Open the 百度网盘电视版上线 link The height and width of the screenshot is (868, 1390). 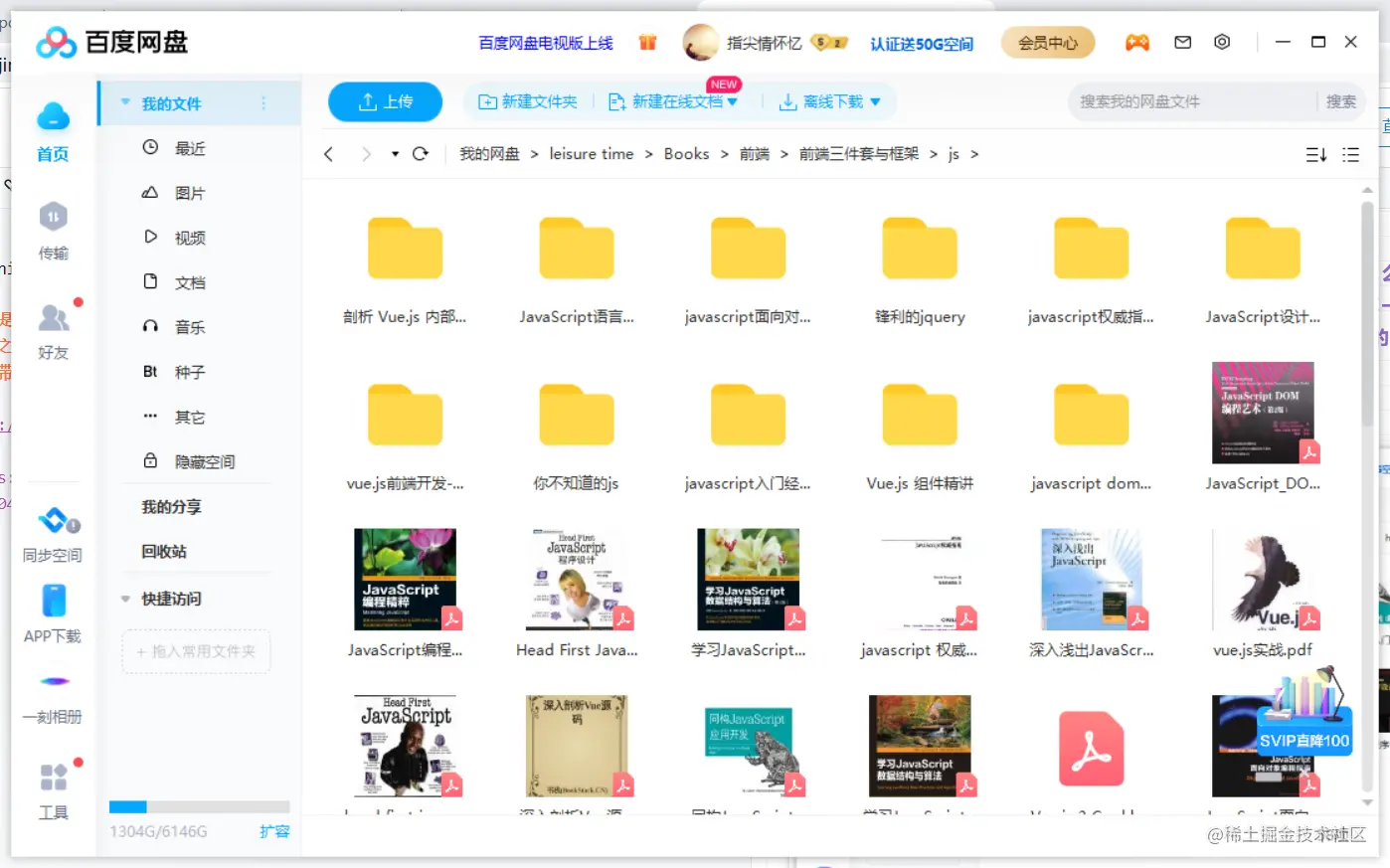tap(546, 43)
